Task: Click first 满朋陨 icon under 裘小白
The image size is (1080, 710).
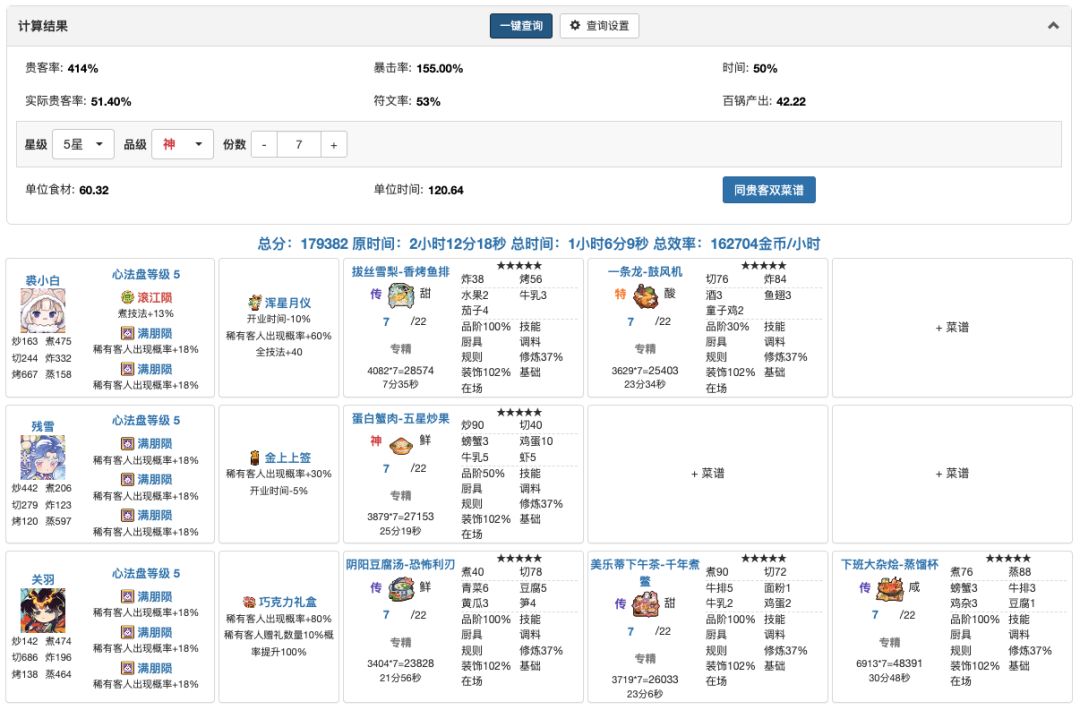Action: tap(127, 333)
